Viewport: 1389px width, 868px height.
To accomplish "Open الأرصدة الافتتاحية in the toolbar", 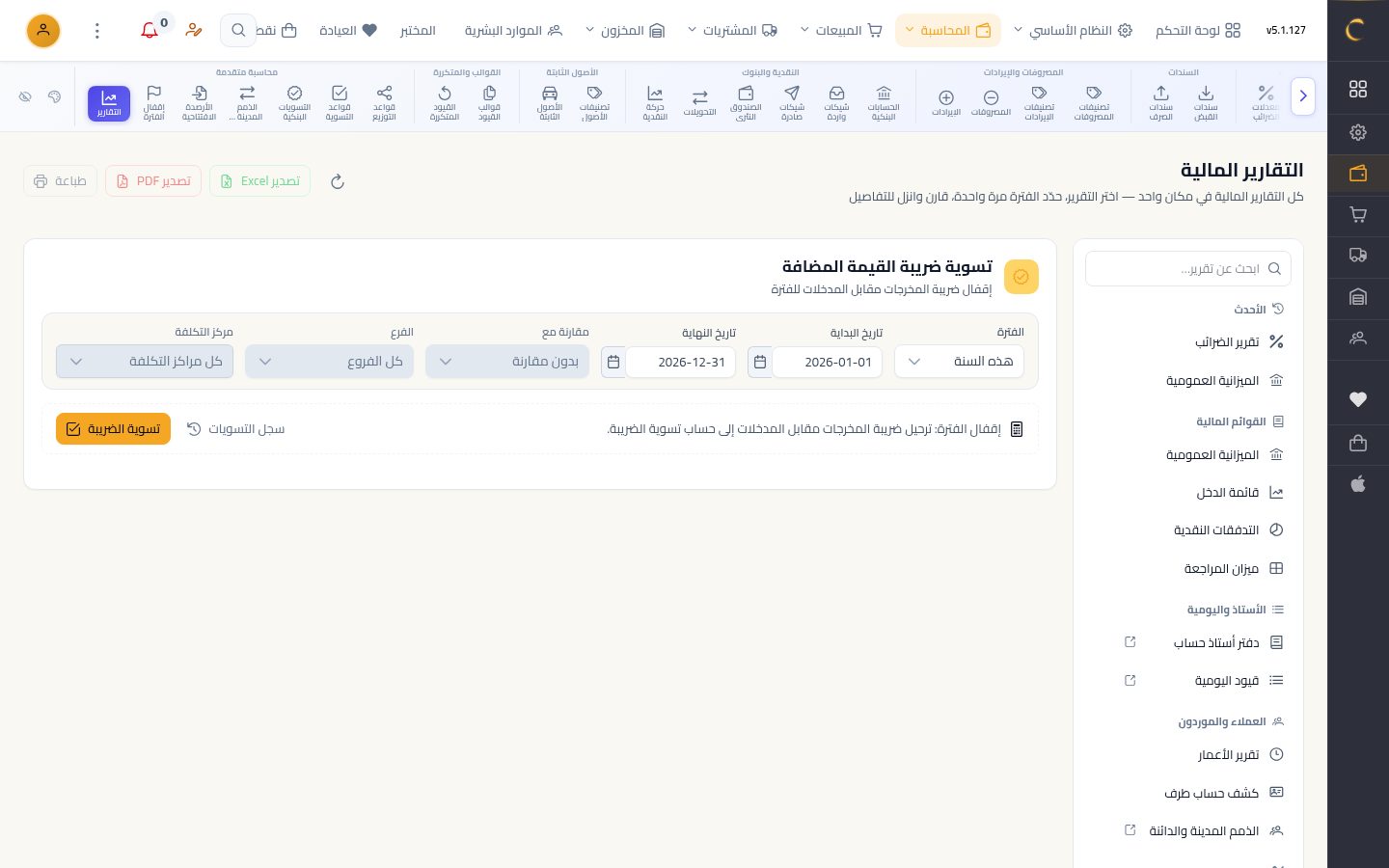I will click(199, 103).
